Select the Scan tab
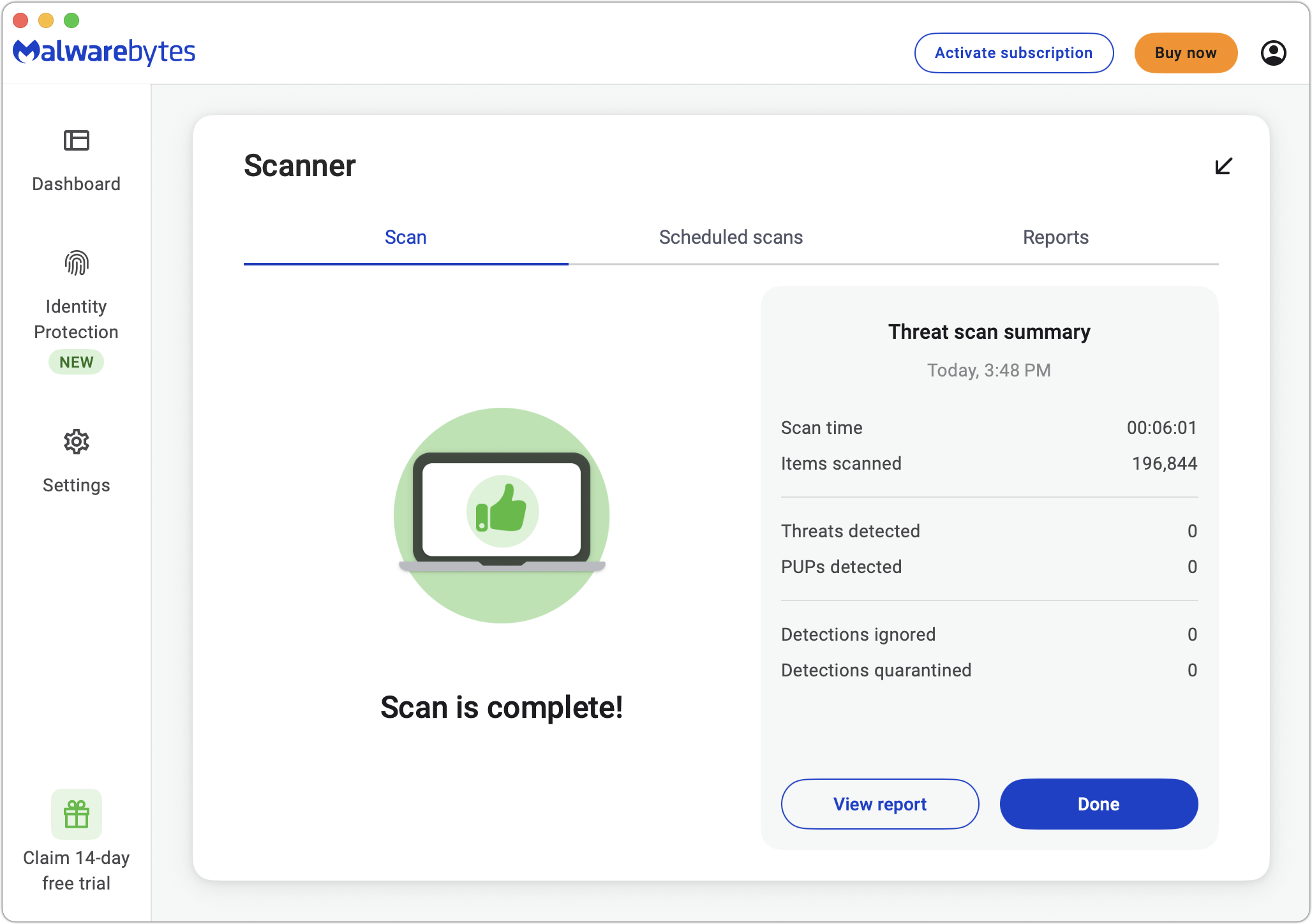This screenshot has height=924, width=1312. pyautogui.click(x=405, y=237)
